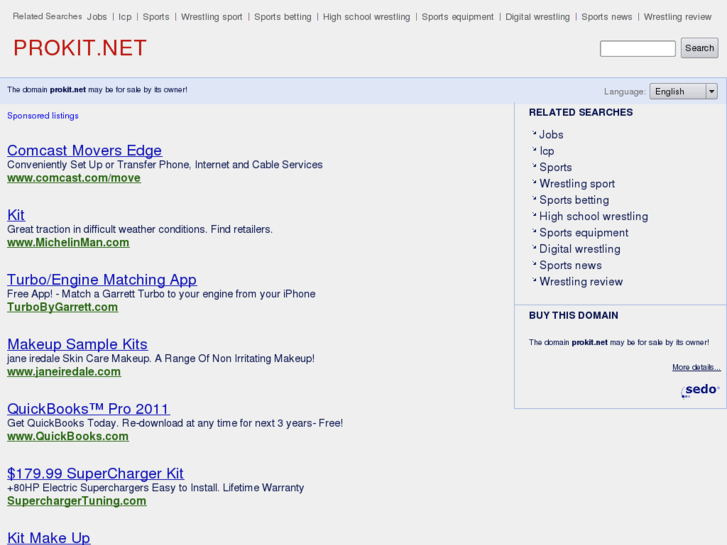Click Wrestling sport in top bar

211,17
